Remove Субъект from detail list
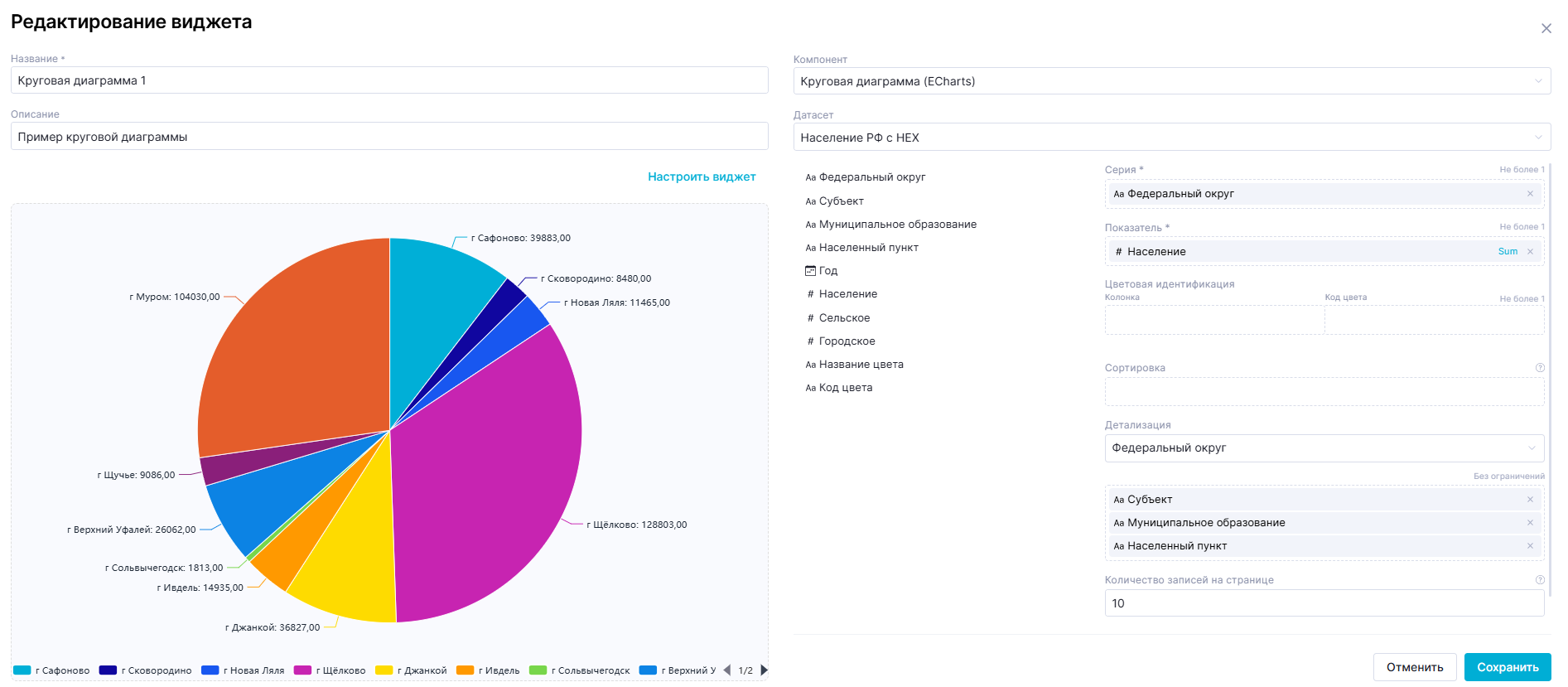This screenshot has width=1568, height=687. 1530,500
